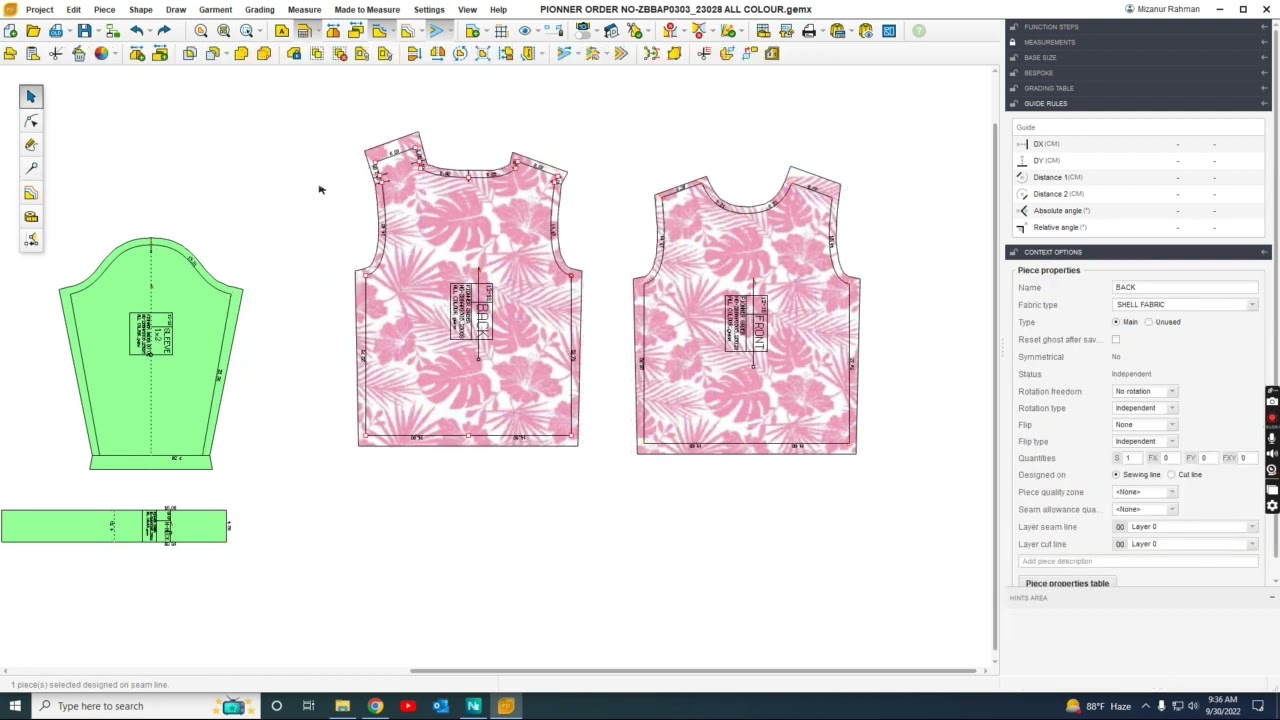The height and width of the screenshot is (720, 1280).
Task: Click the horizontal scrollbar below the canvas
Action: click(694, 670)
